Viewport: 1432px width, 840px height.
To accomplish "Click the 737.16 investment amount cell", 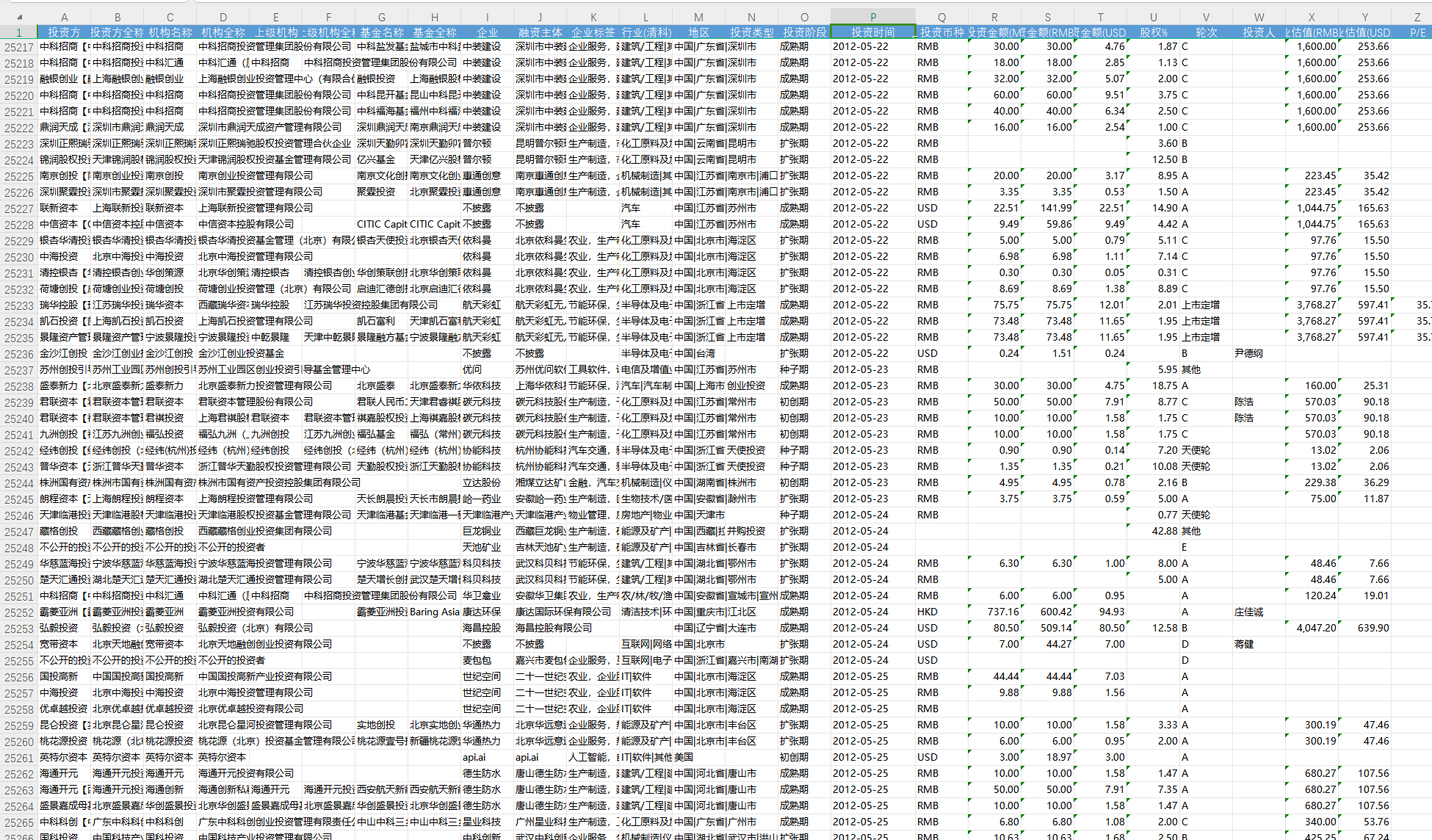I will [994, 612].
